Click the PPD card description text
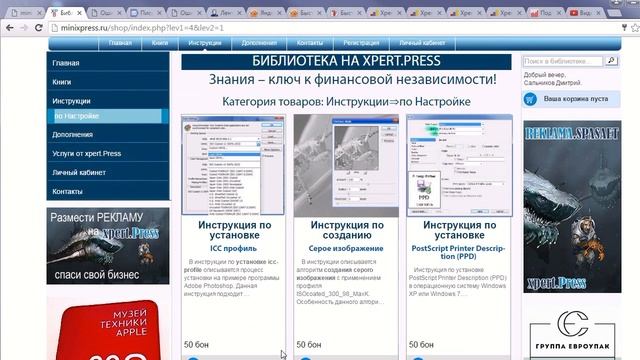This screenshot has width=640, height=360. click(x=458, y=282)
